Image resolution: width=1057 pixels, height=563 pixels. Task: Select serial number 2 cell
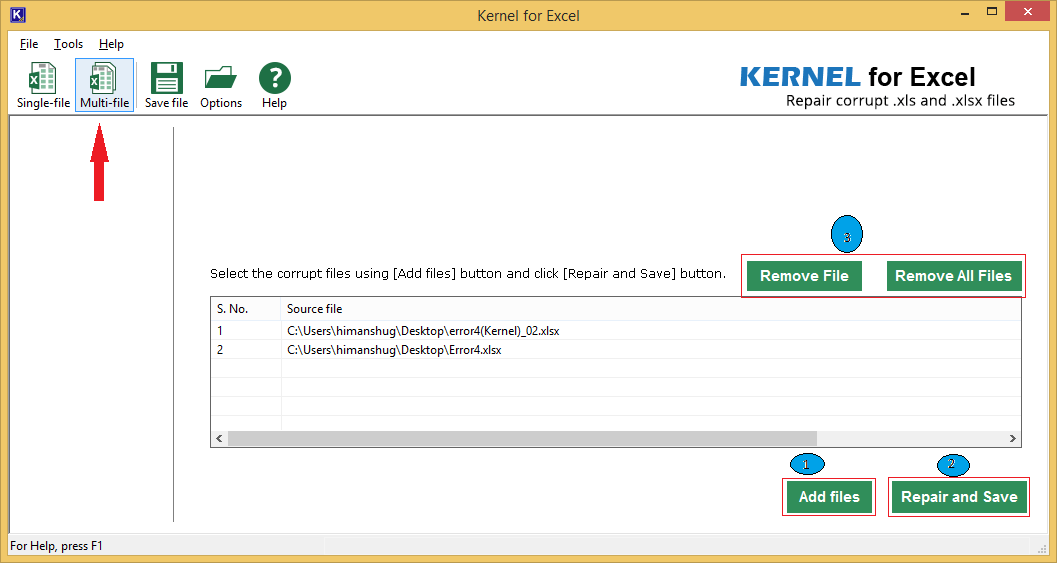click(x=246, y=350)
